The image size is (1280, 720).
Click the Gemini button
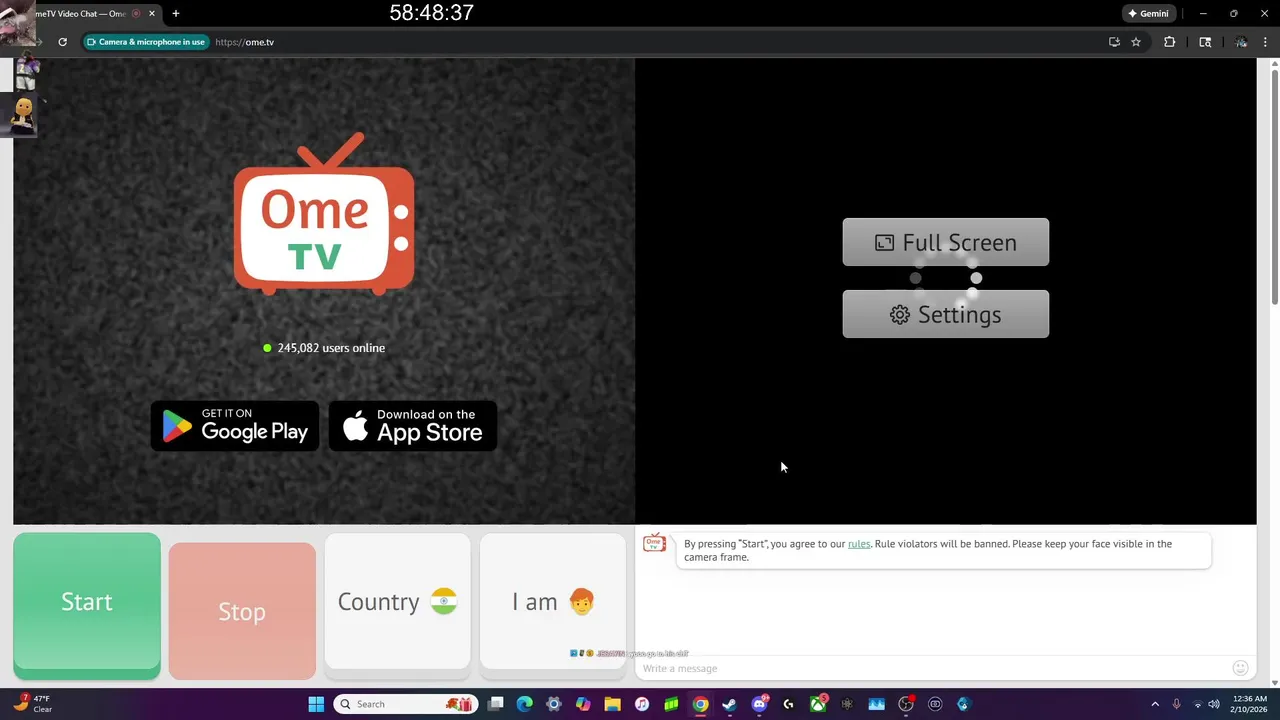(x=1148, y=14)
